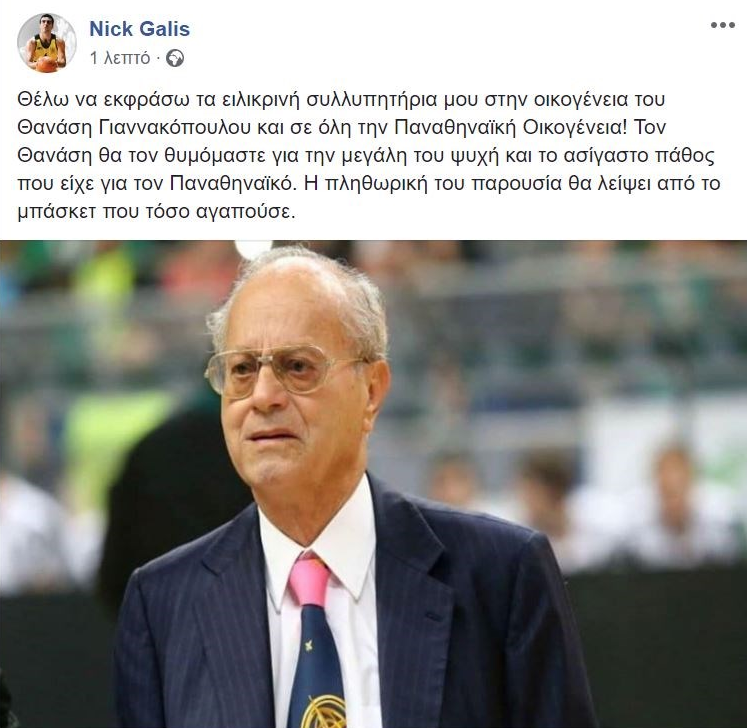Viewport: 747px width, 728px height.
Task: Open Nick Galis profile picture avatar
Action: 47,43
